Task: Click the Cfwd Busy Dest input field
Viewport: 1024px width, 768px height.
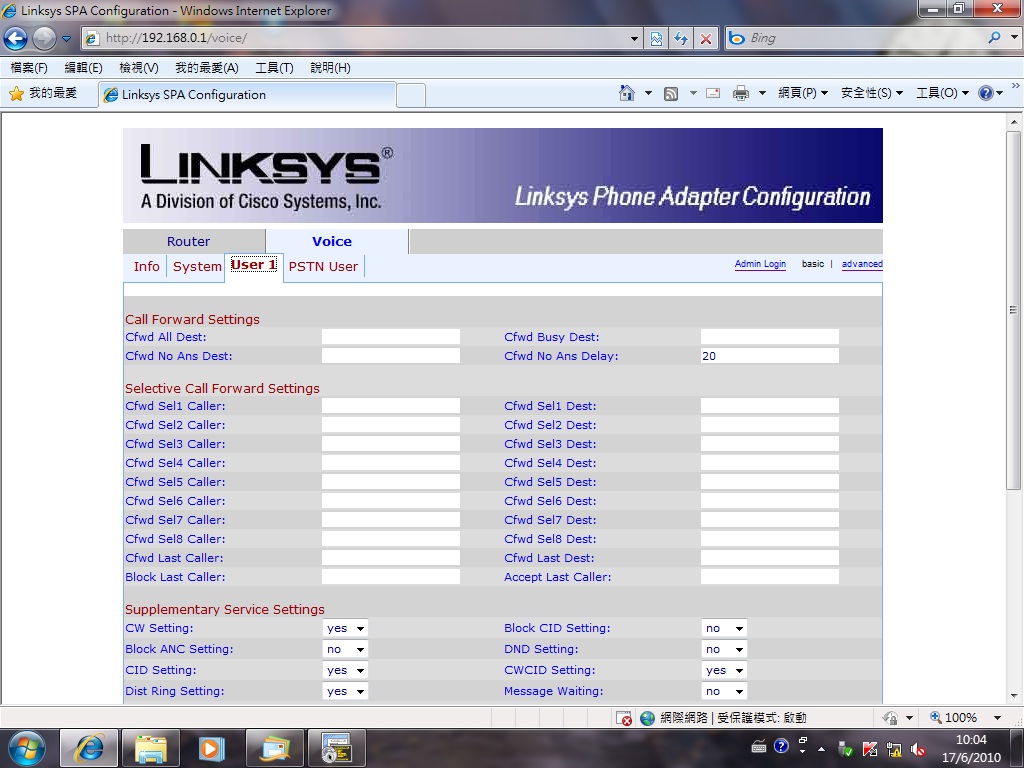Action: [769, 337]
